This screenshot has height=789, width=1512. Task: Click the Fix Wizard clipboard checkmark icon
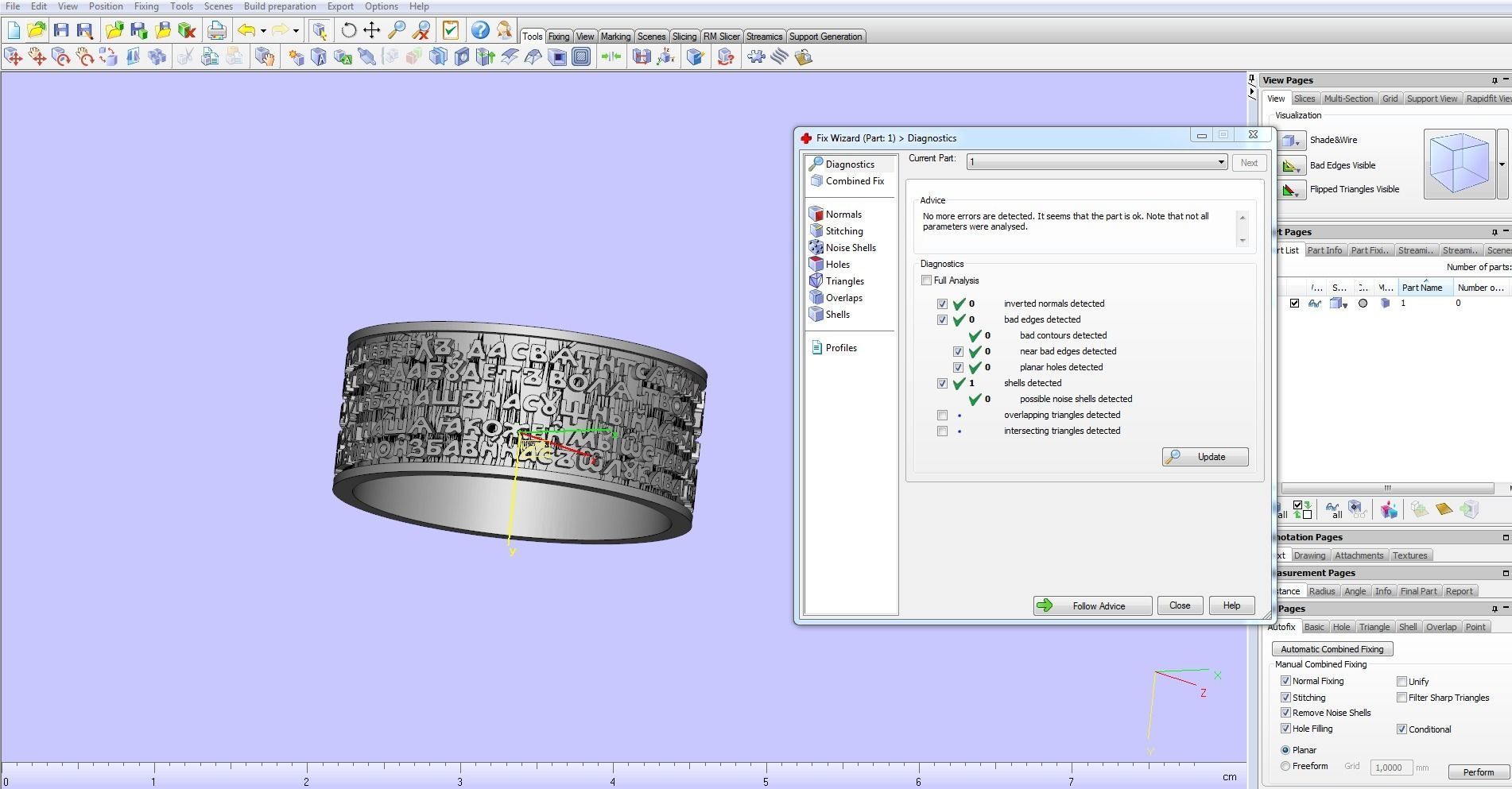[x=450, y=31]
